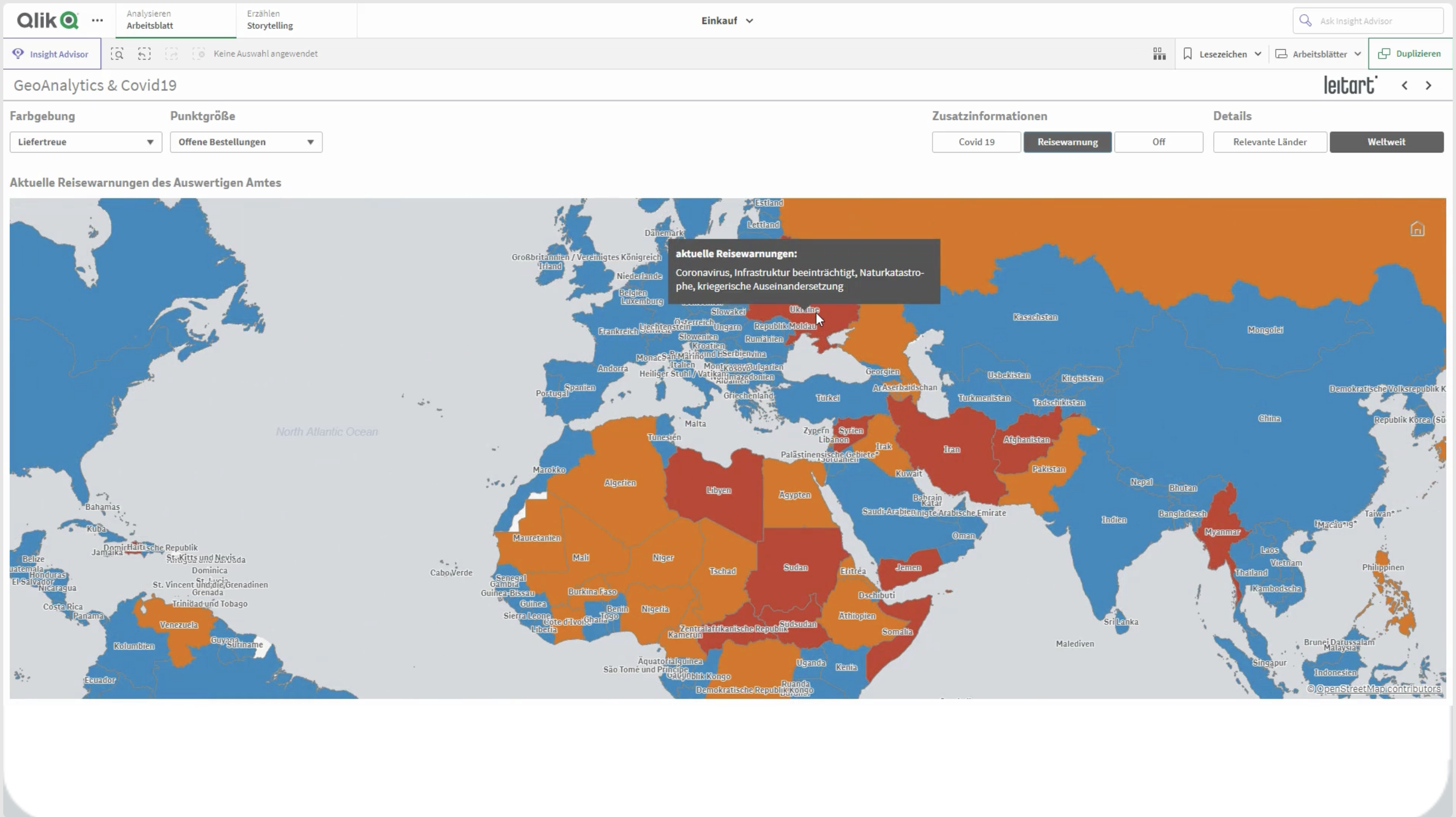This screenshot has width=1456, height=817.
Task: Click the China label on map
Action: click(1270, 418)
